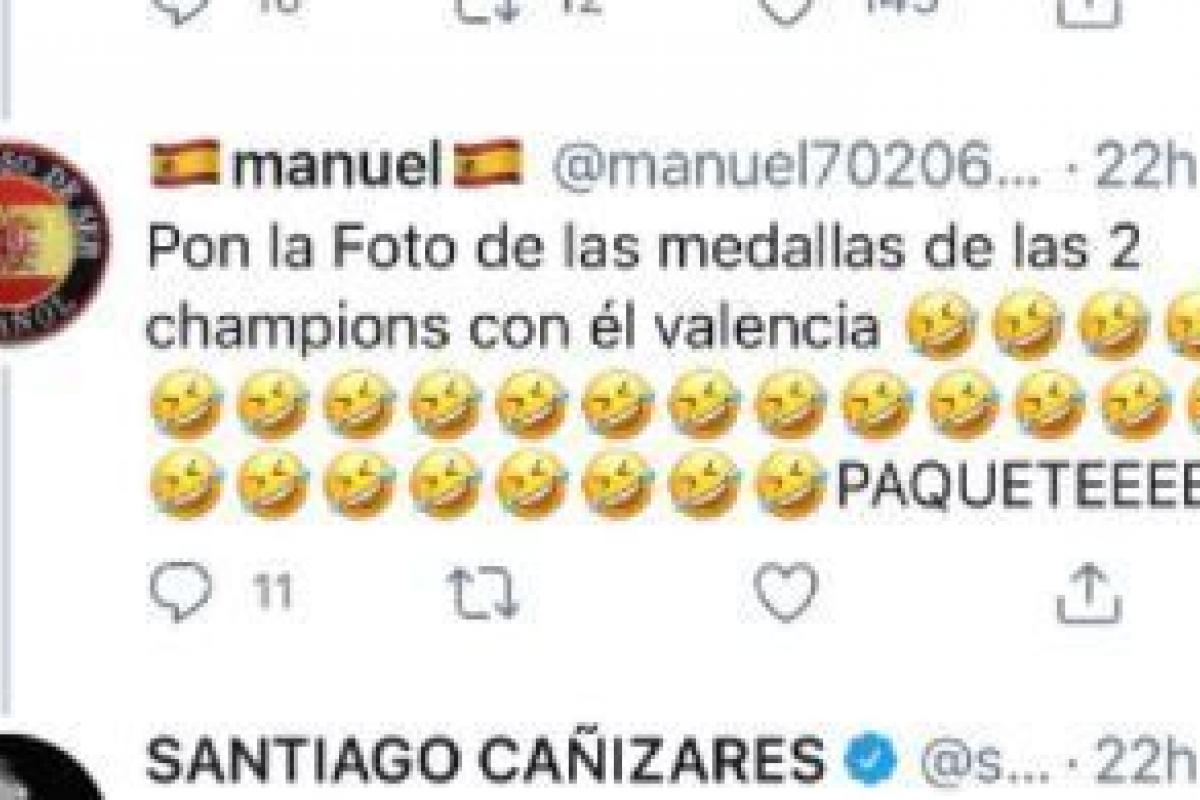Viewport: 1200px width, 800px height.
Task: Click the PAQUETEEEE text in manuel's tweet
Action: (x=1017, y=484)
